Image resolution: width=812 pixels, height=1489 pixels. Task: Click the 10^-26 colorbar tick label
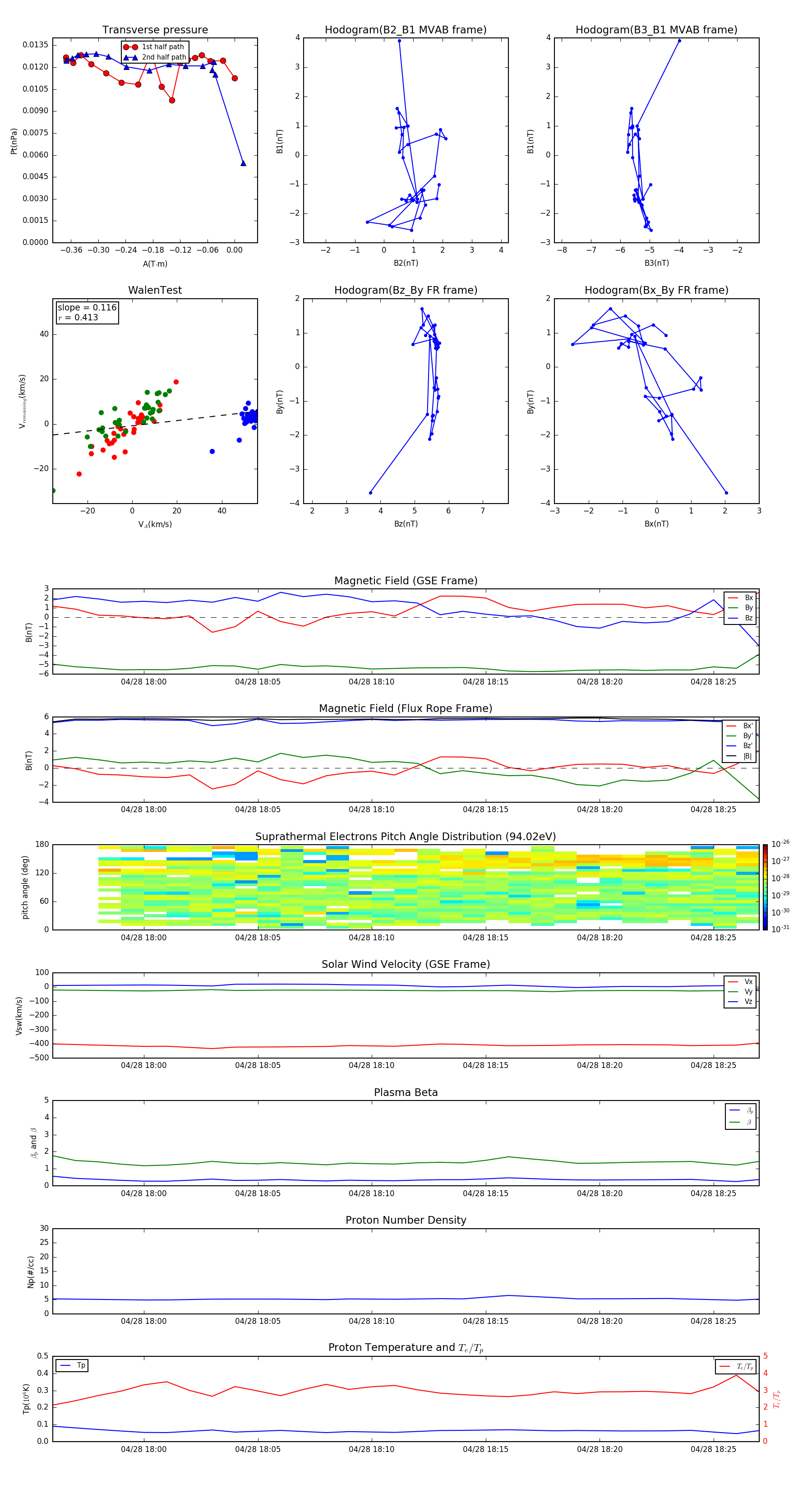point(780,844)
